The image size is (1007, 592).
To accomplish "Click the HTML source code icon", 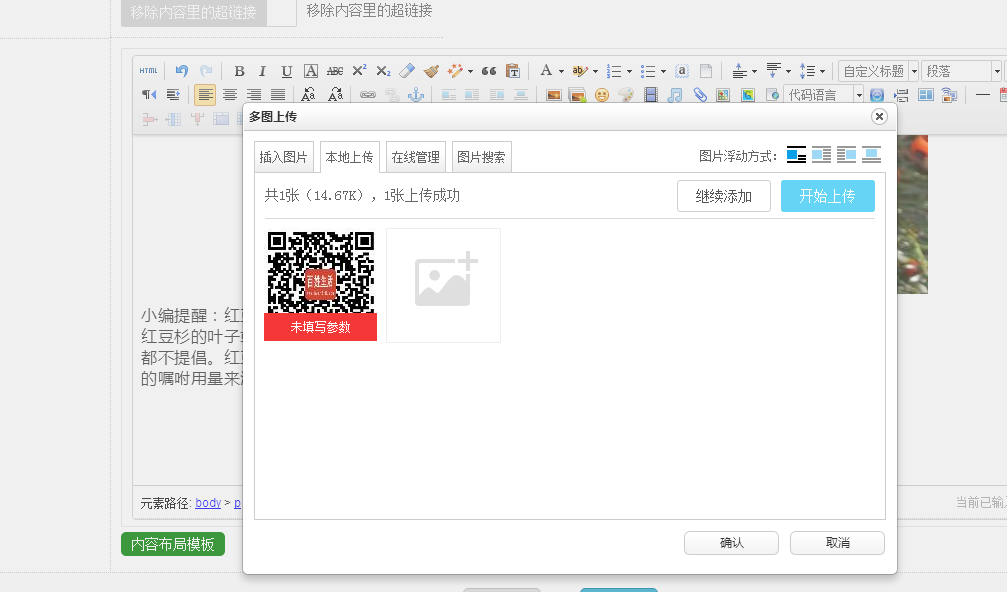I will (x=148, y=71).
